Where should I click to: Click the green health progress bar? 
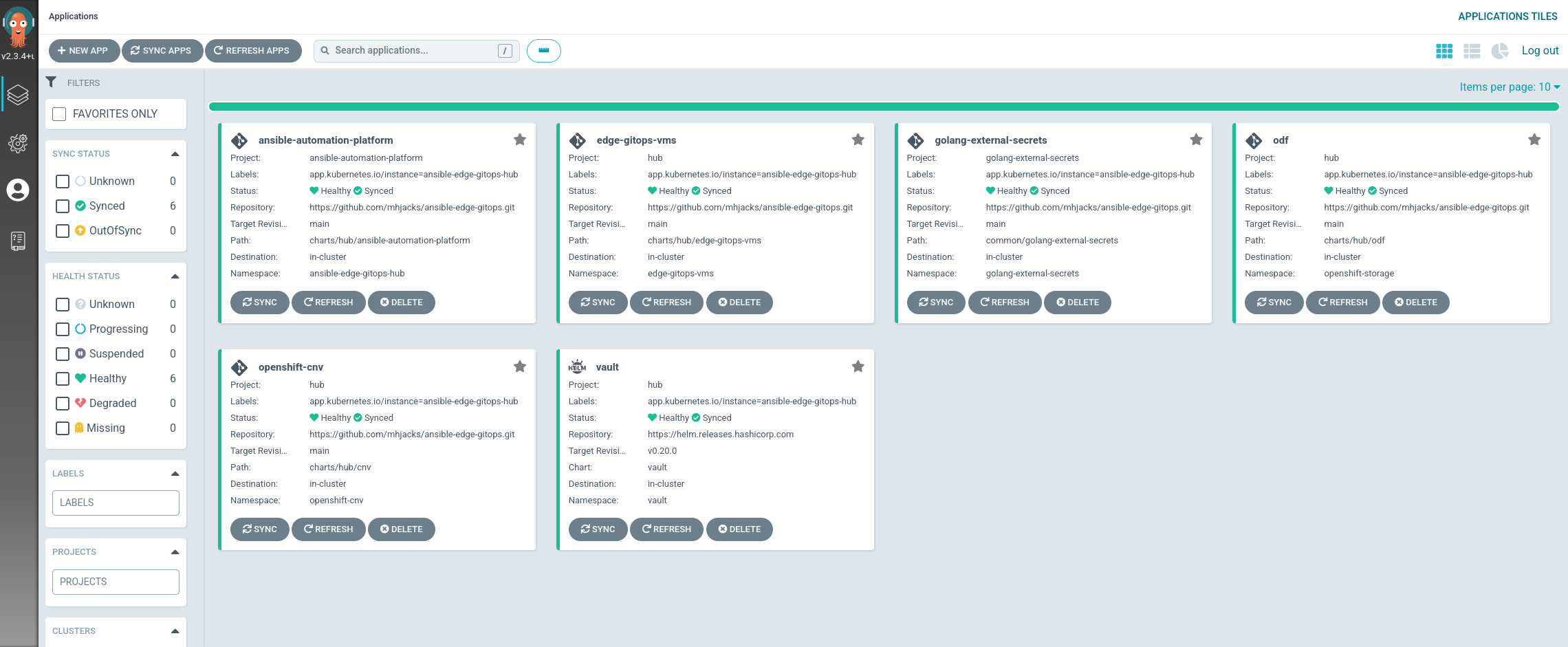(x=884, y=107)
